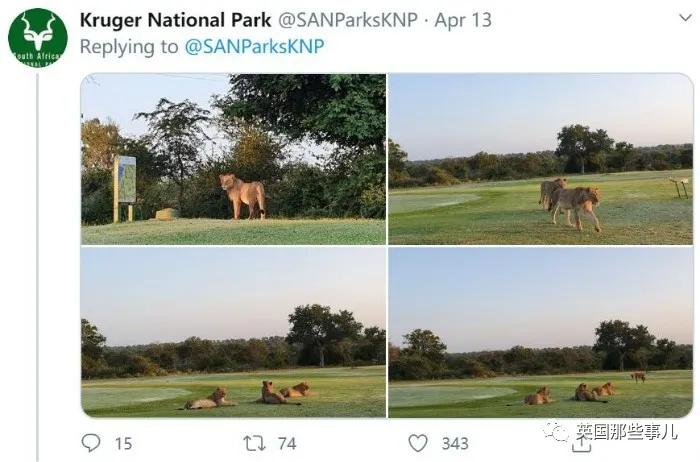View photo of two lions walking

(541, 159)
